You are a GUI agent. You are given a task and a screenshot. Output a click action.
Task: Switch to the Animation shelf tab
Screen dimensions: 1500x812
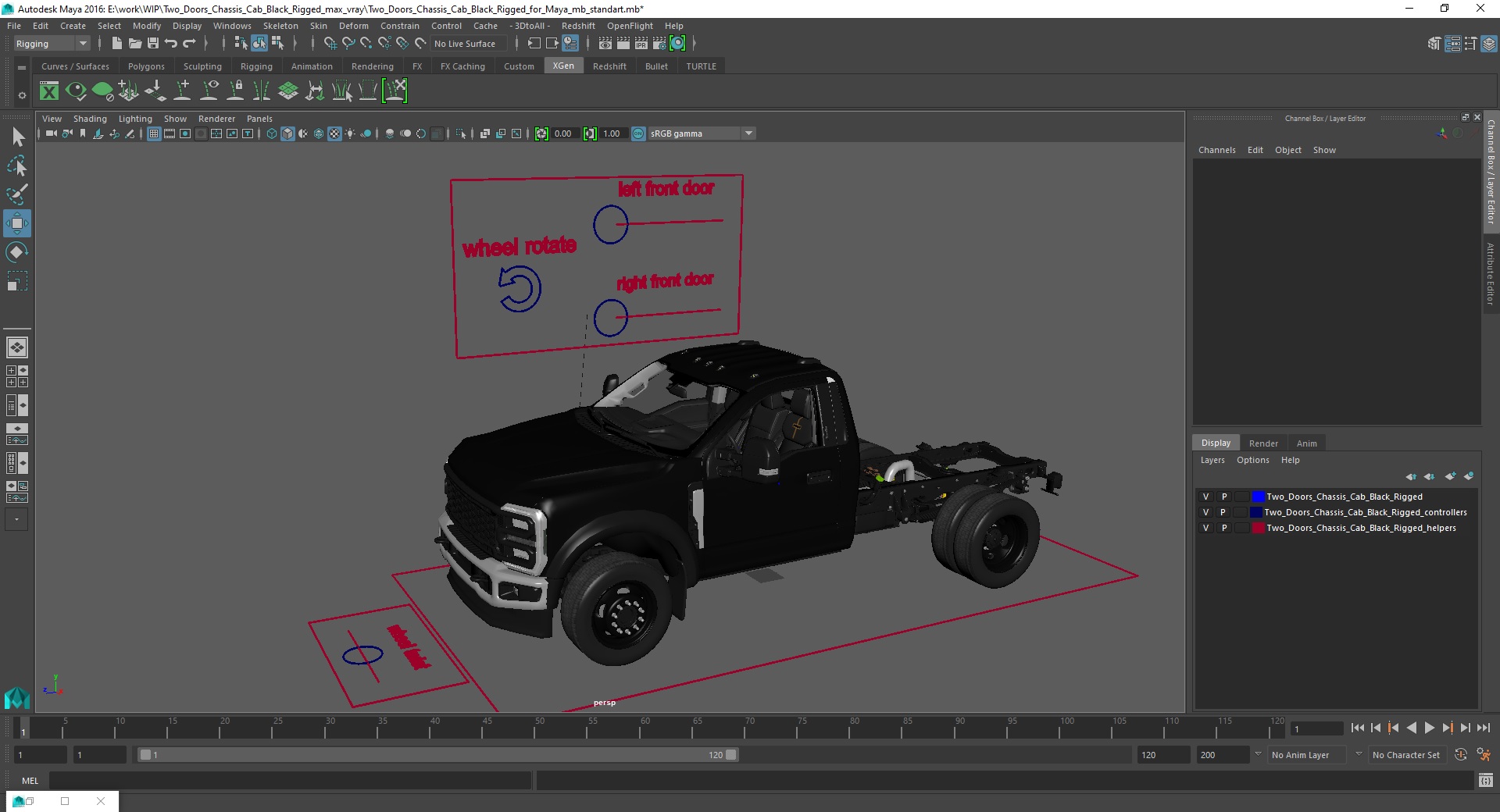pos(312,66)
